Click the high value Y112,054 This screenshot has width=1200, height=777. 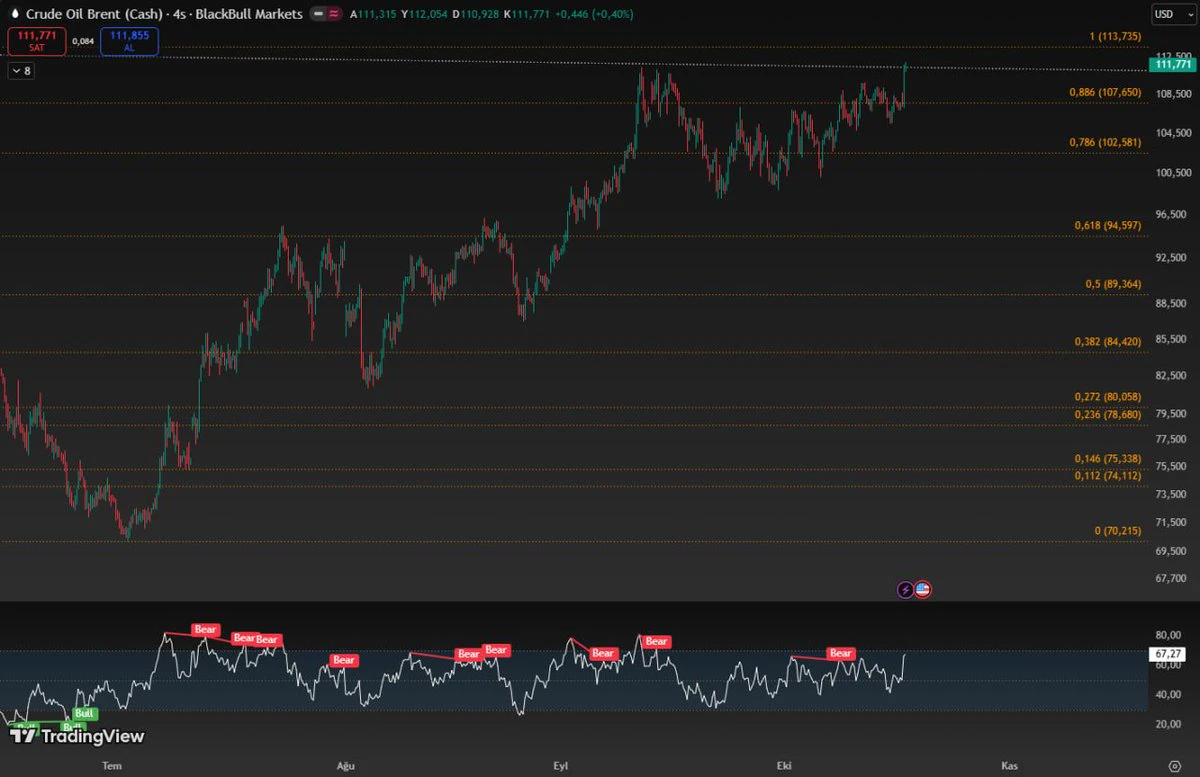pos(424,15)
